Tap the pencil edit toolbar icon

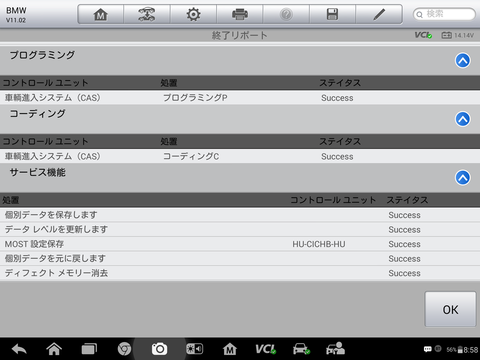379,14
